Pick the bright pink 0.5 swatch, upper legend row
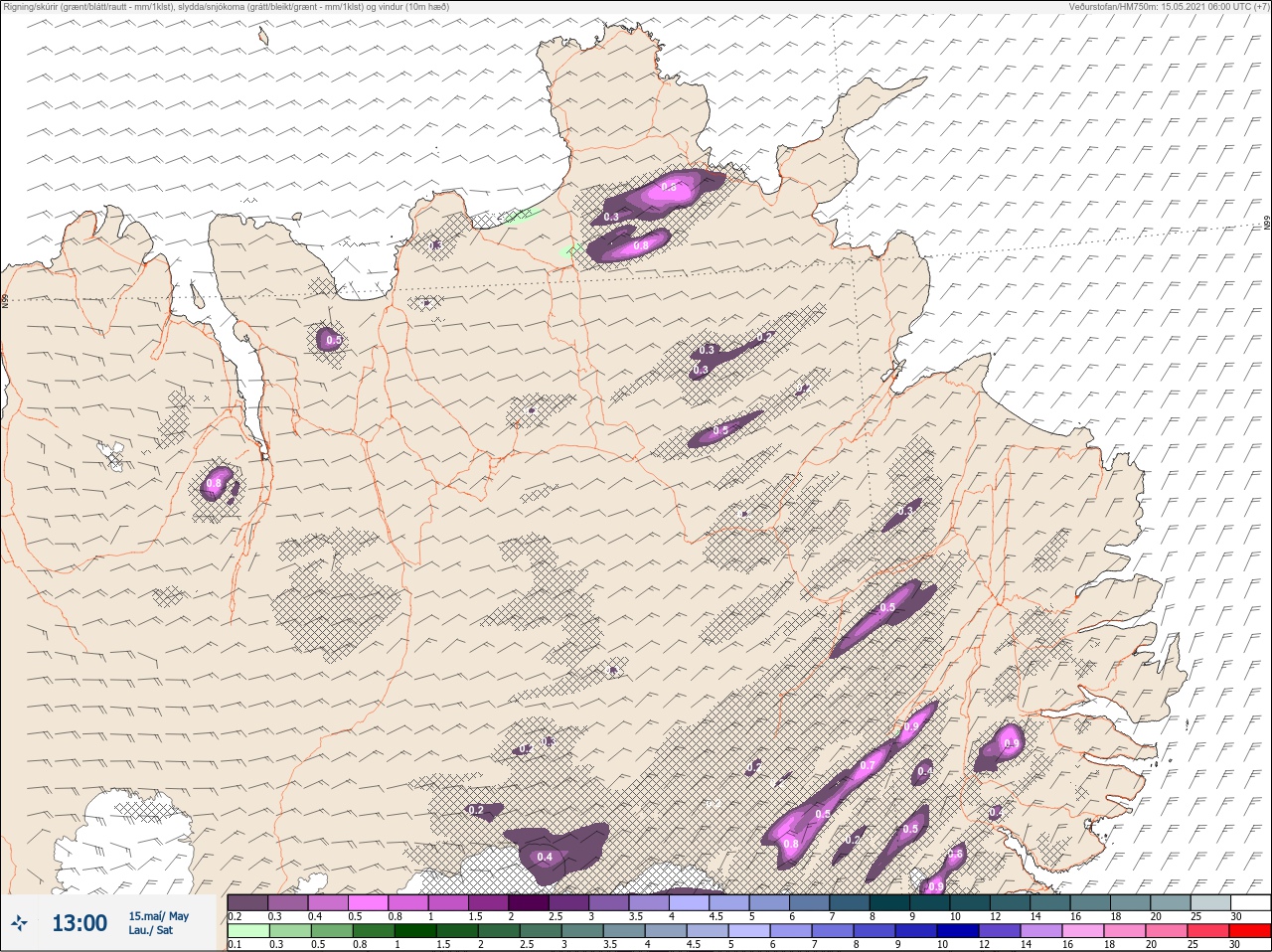This screenshot has height=952, width=1272. pos(368,902)
